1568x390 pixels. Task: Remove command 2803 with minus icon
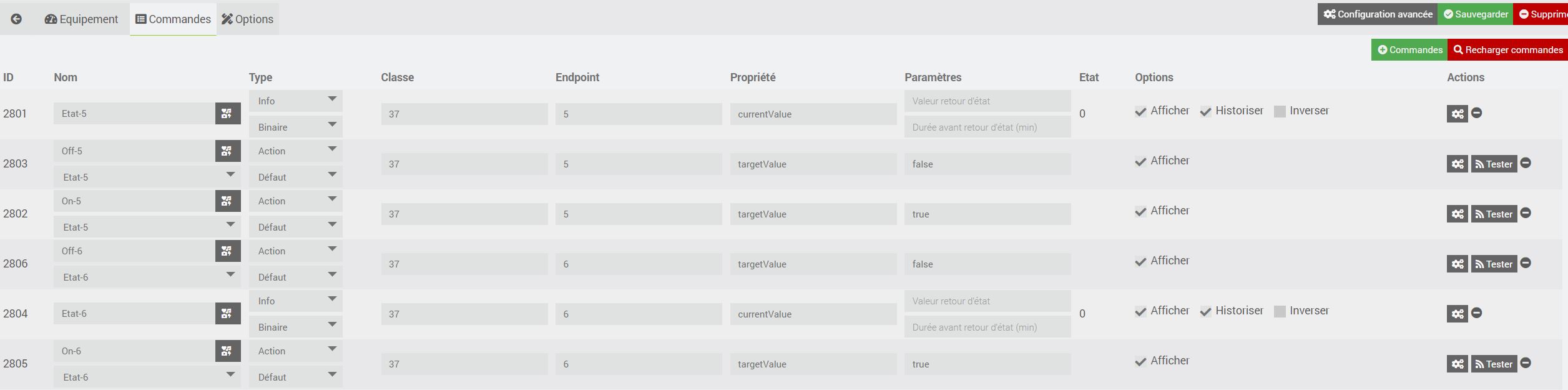(1526, 163)
